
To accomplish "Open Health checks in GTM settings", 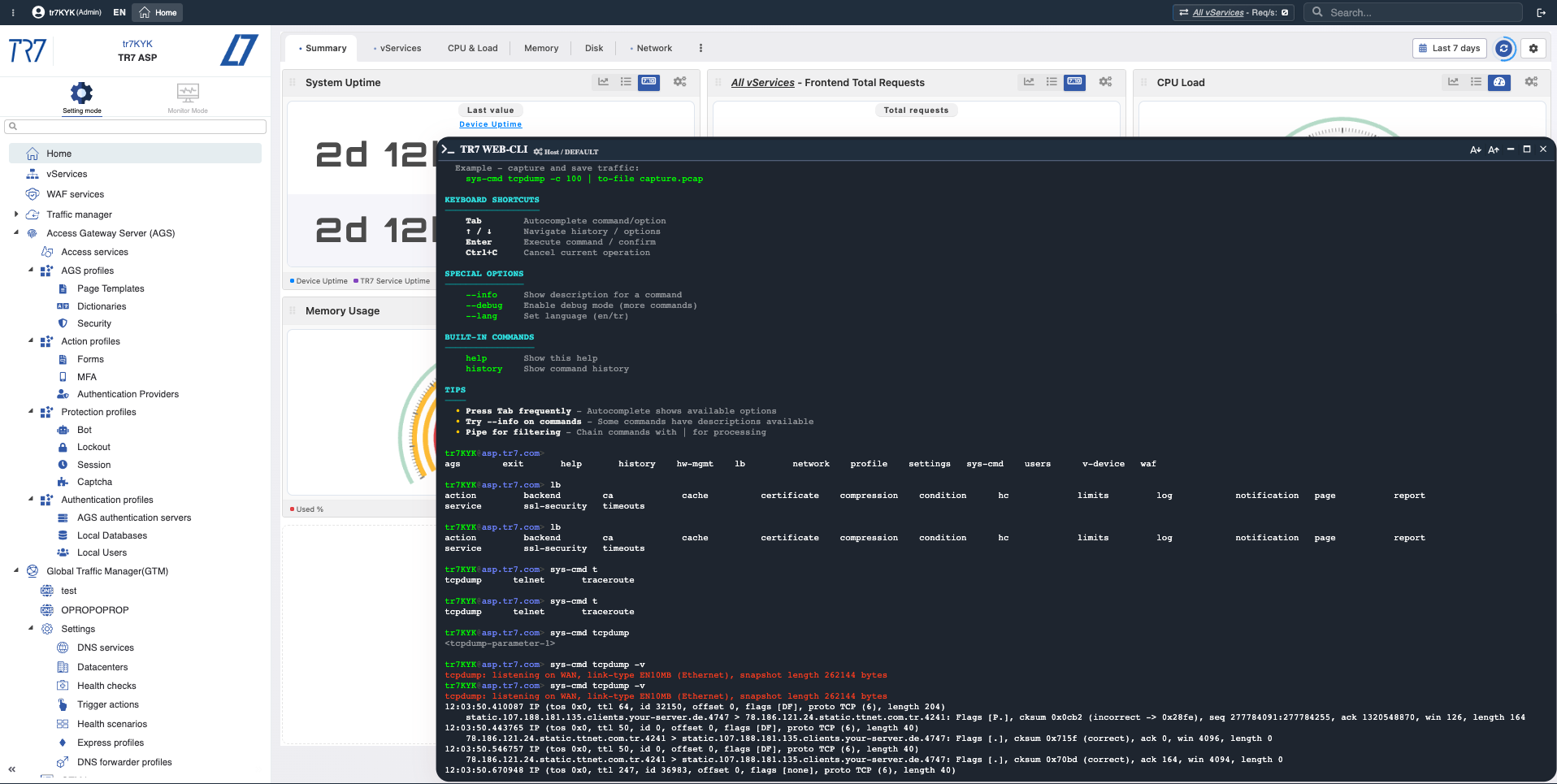I will click(106, 686).
